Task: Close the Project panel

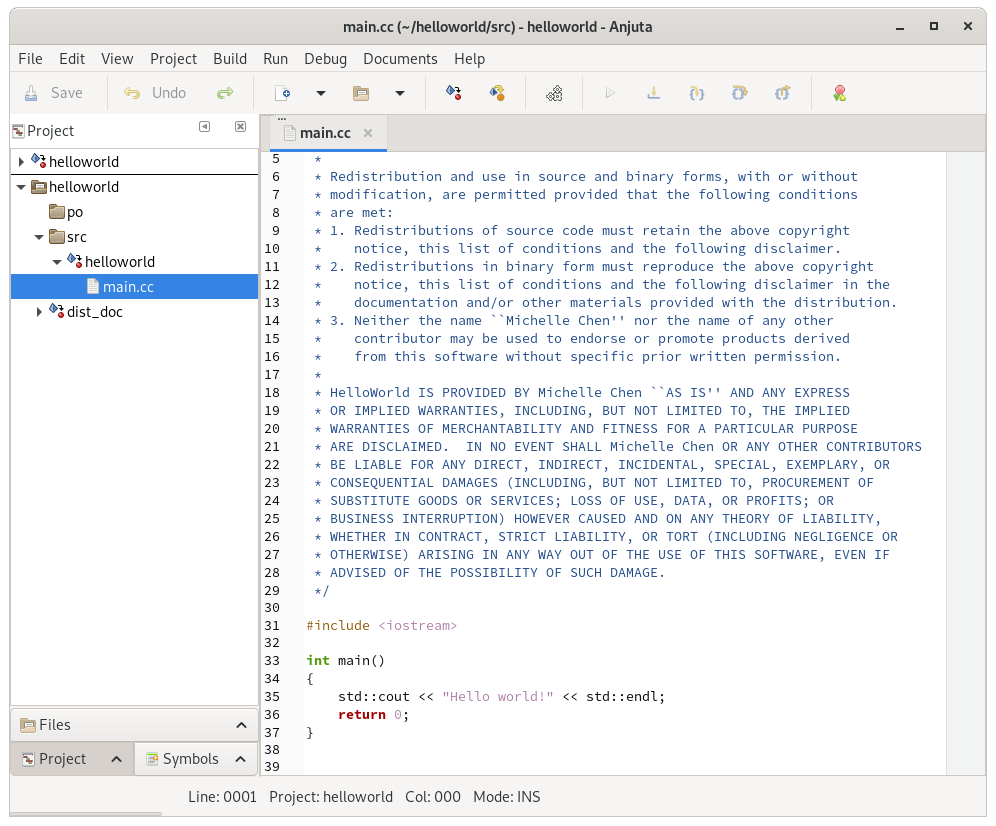Action: click(x=240, y=127)
